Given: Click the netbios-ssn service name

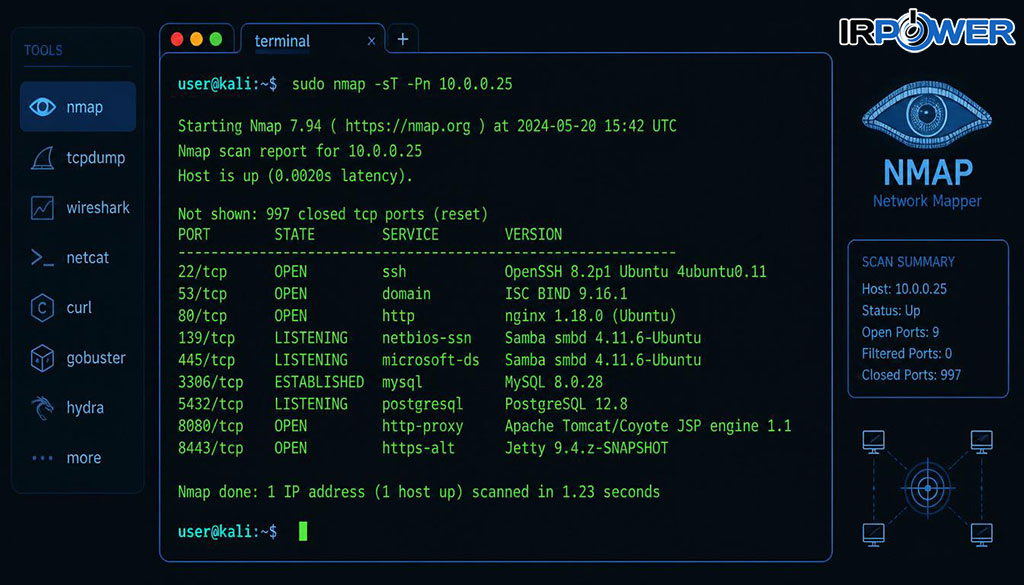Looking at the screenshot, I should (426, 338).
